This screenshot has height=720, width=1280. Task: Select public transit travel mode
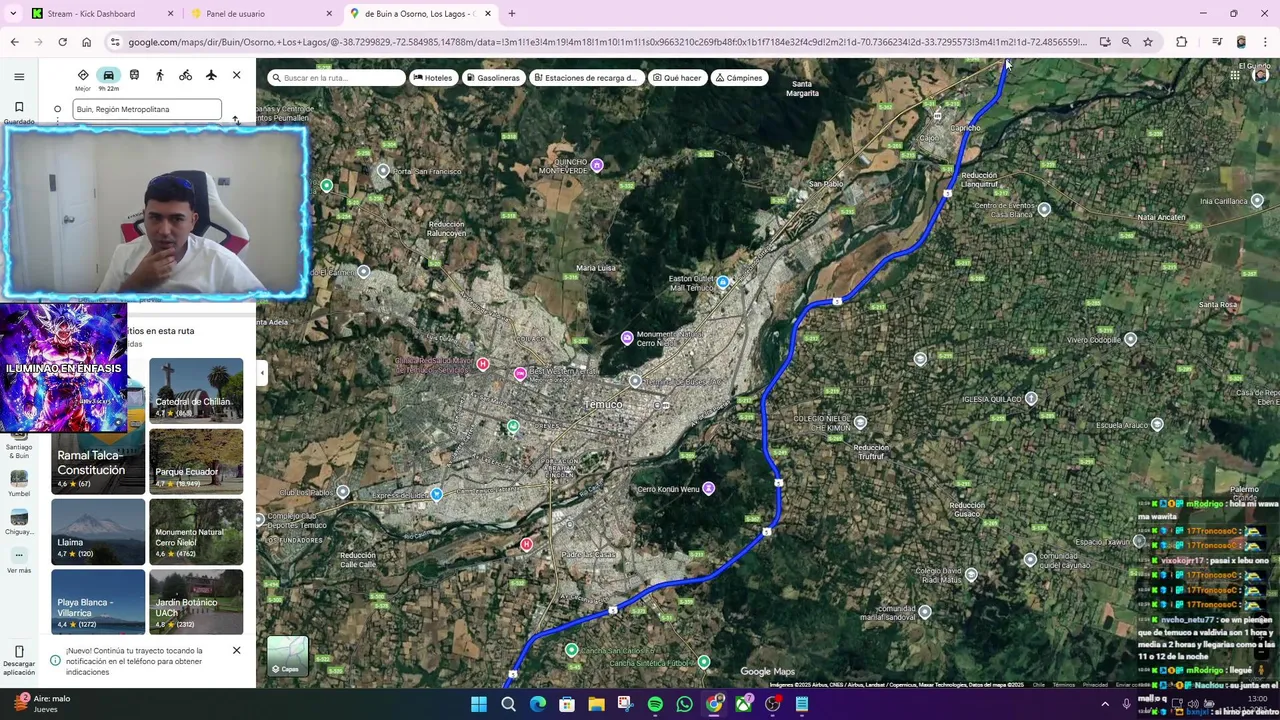point(134,75)
